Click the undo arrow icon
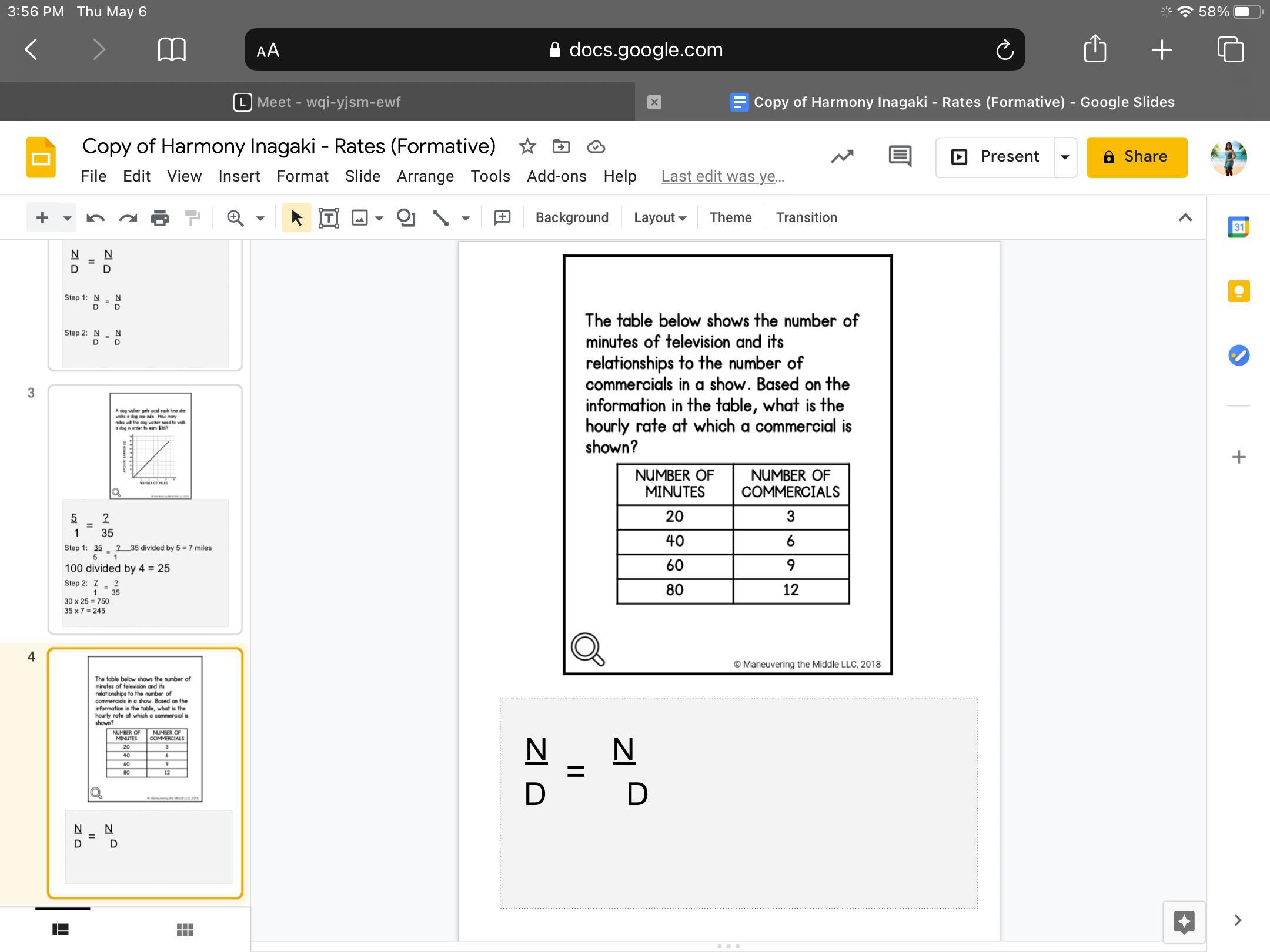Viewport: 1270px width, 952px height. pyautogui.click(x=95, y=218)
